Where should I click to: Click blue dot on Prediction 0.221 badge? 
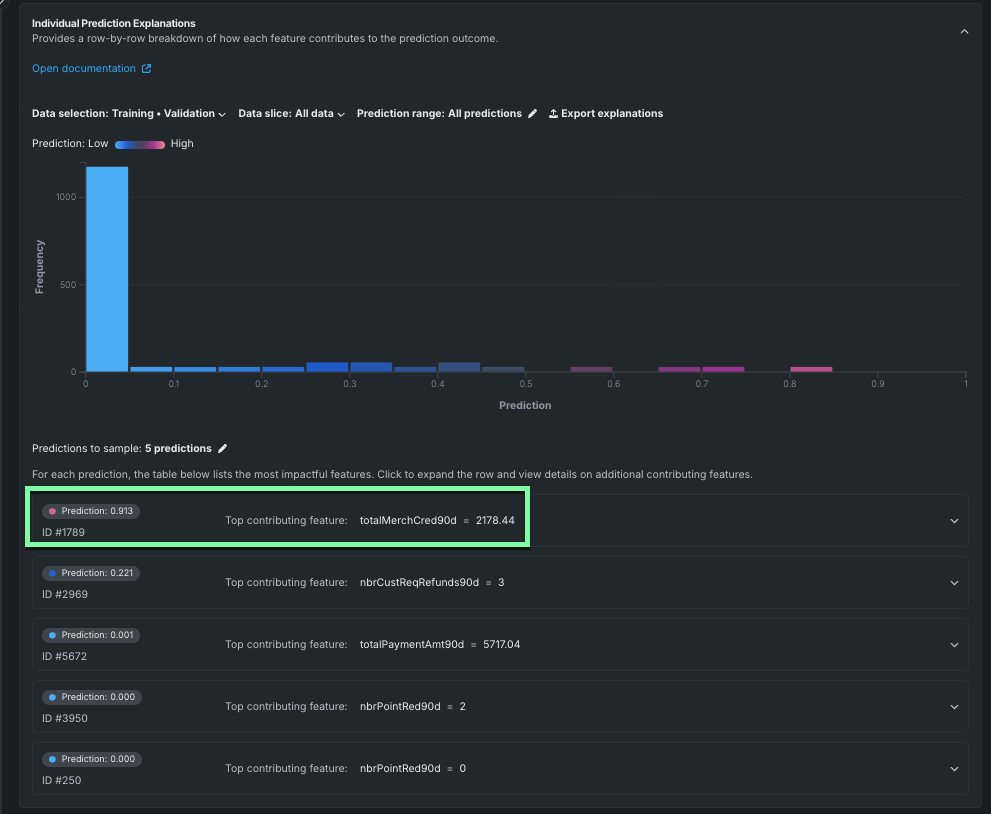tap(52, 573)
